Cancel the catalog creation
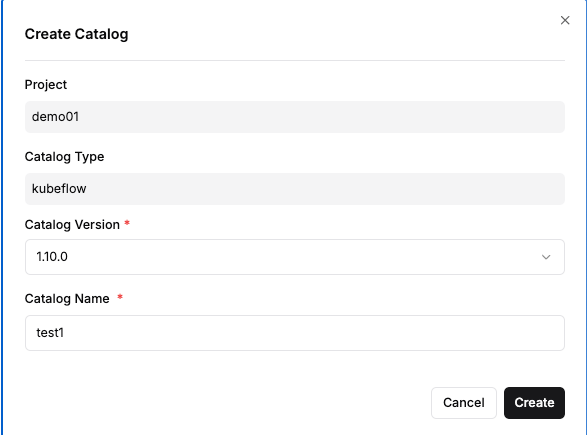The height and width of the screenshot is (435, 587). (464, 403)
